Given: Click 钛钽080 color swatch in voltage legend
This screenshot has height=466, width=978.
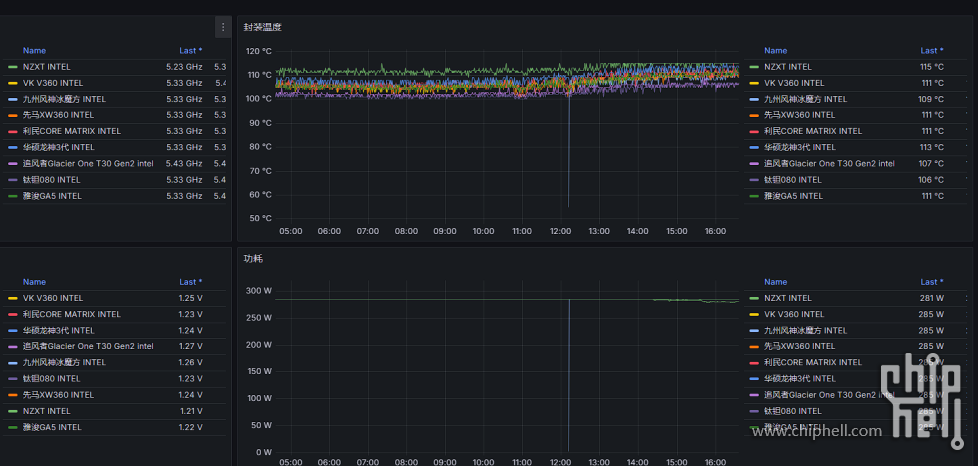Looking at the screenshot, I should point(12,379).
